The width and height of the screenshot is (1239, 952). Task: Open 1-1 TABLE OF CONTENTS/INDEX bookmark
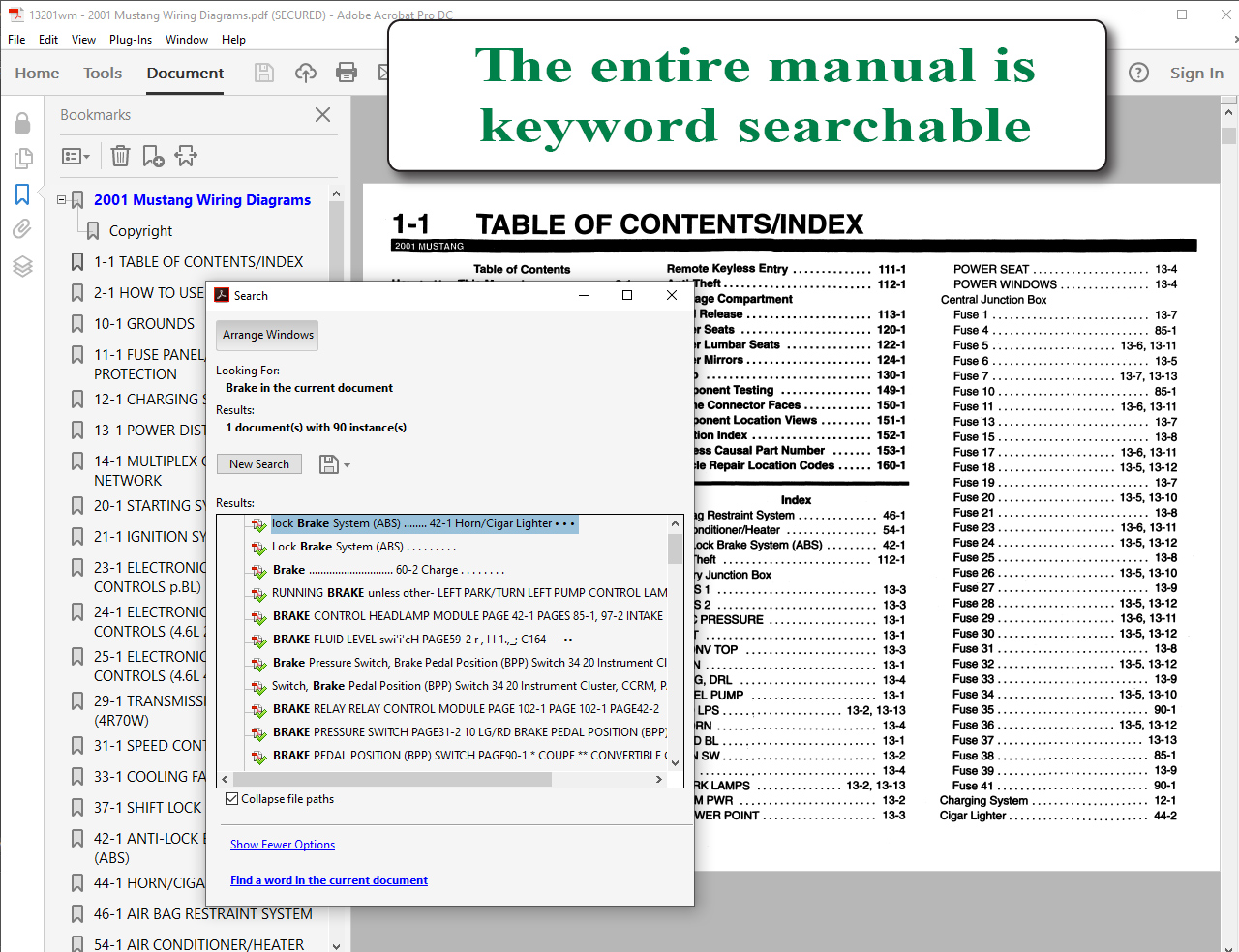coord(198,262)
